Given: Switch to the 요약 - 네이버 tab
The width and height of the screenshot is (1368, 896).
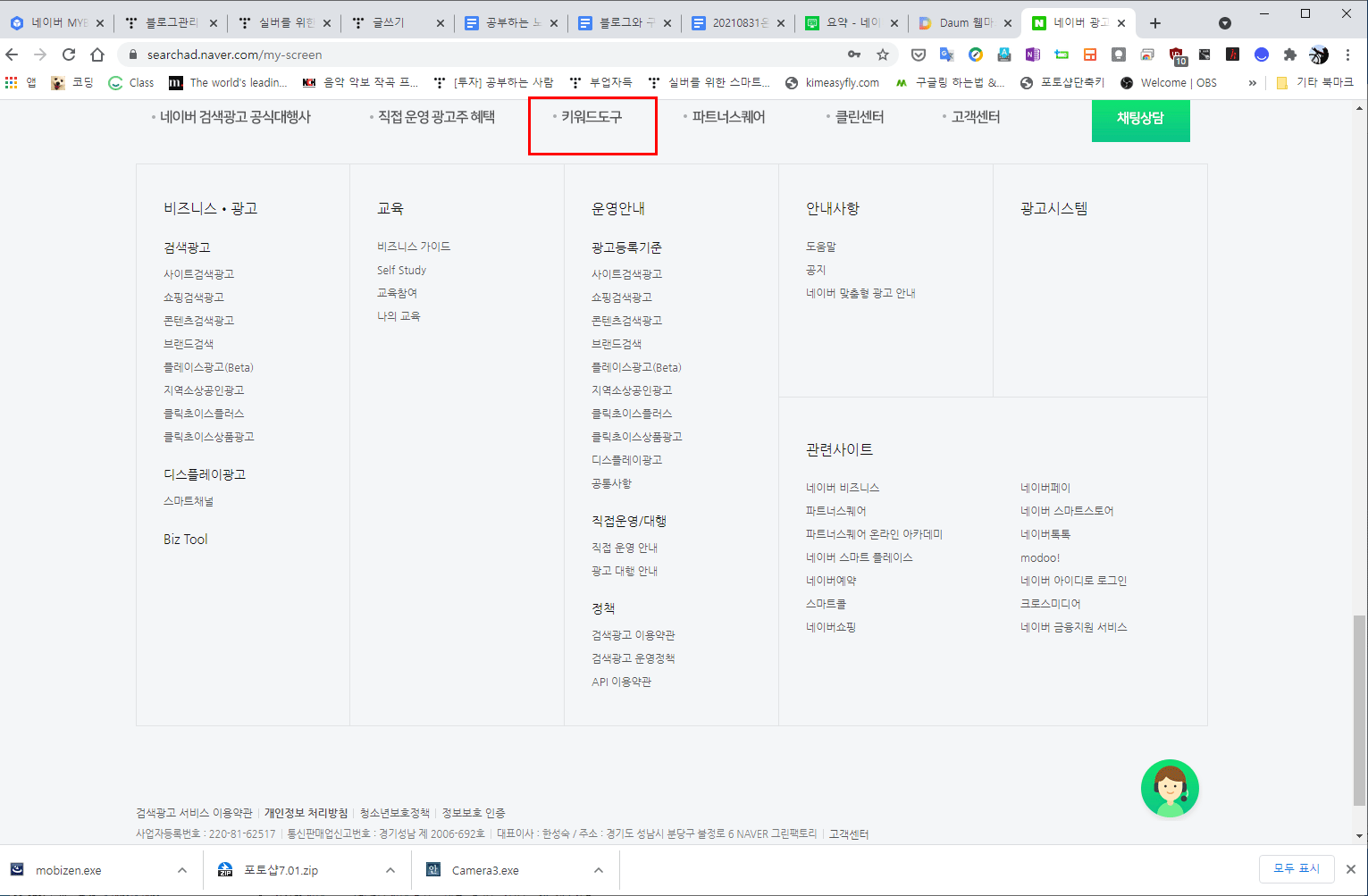Looking at the screenshot, I should pyautogui.click(x=852, y=23).
